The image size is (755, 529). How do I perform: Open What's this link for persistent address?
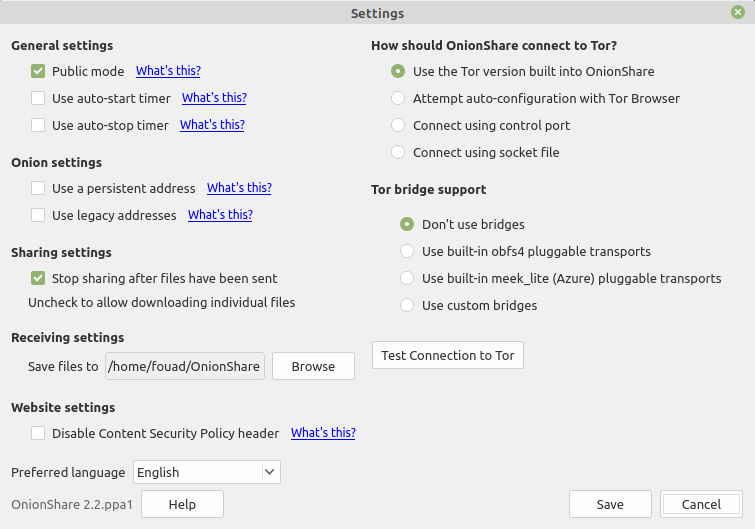tap(239, 188)
